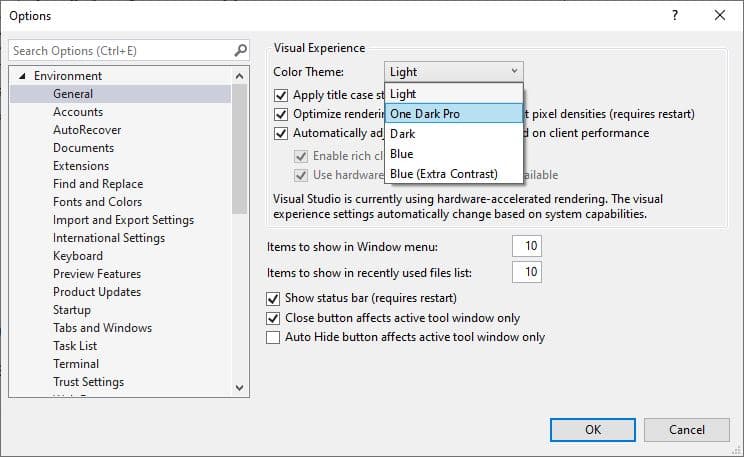Open Tabs and Windows settings
Image resolution: width=744 pixels, height=457 pixels.
(102, 328)
